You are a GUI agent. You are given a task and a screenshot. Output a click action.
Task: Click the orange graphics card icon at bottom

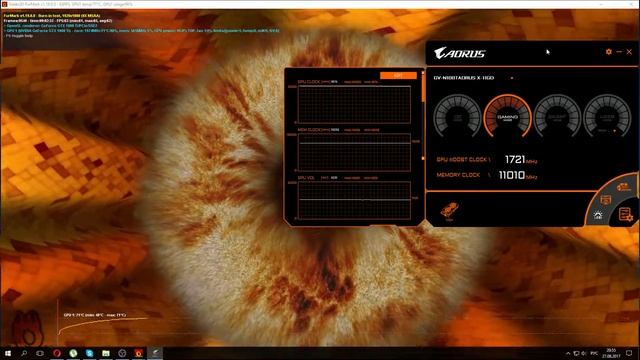[449, 211]
